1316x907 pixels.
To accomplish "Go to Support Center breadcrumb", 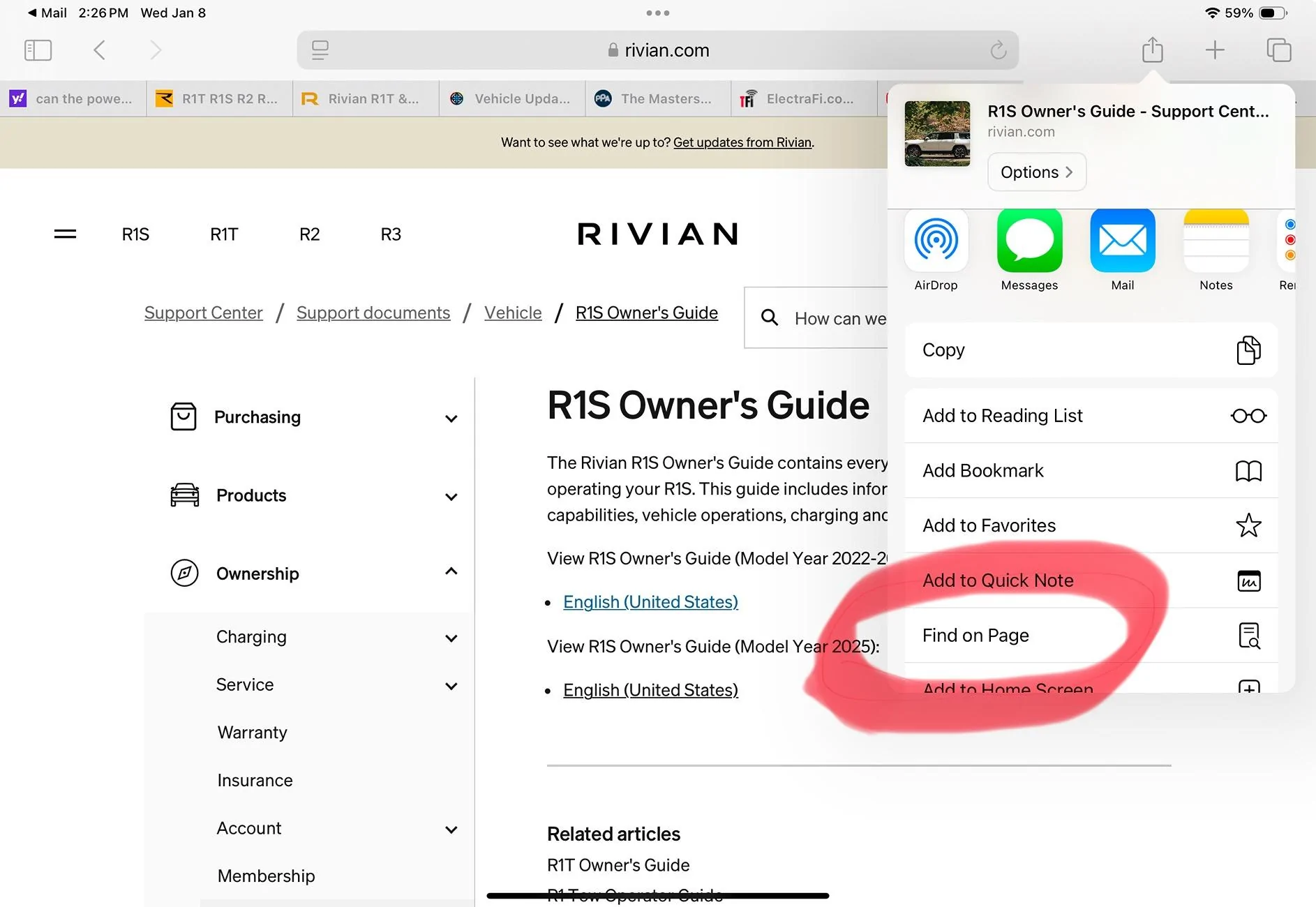I will coord(204,313).
